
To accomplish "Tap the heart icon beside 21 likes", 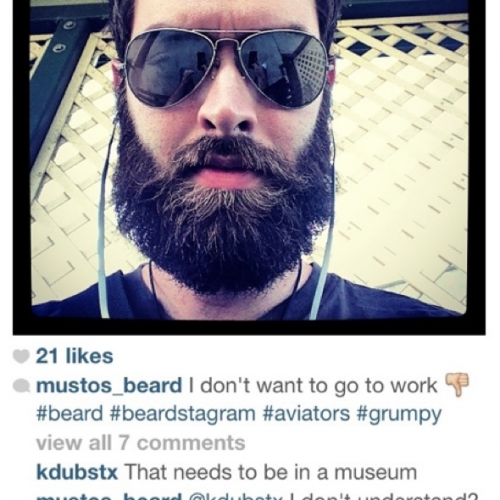I will coord(22,357).
